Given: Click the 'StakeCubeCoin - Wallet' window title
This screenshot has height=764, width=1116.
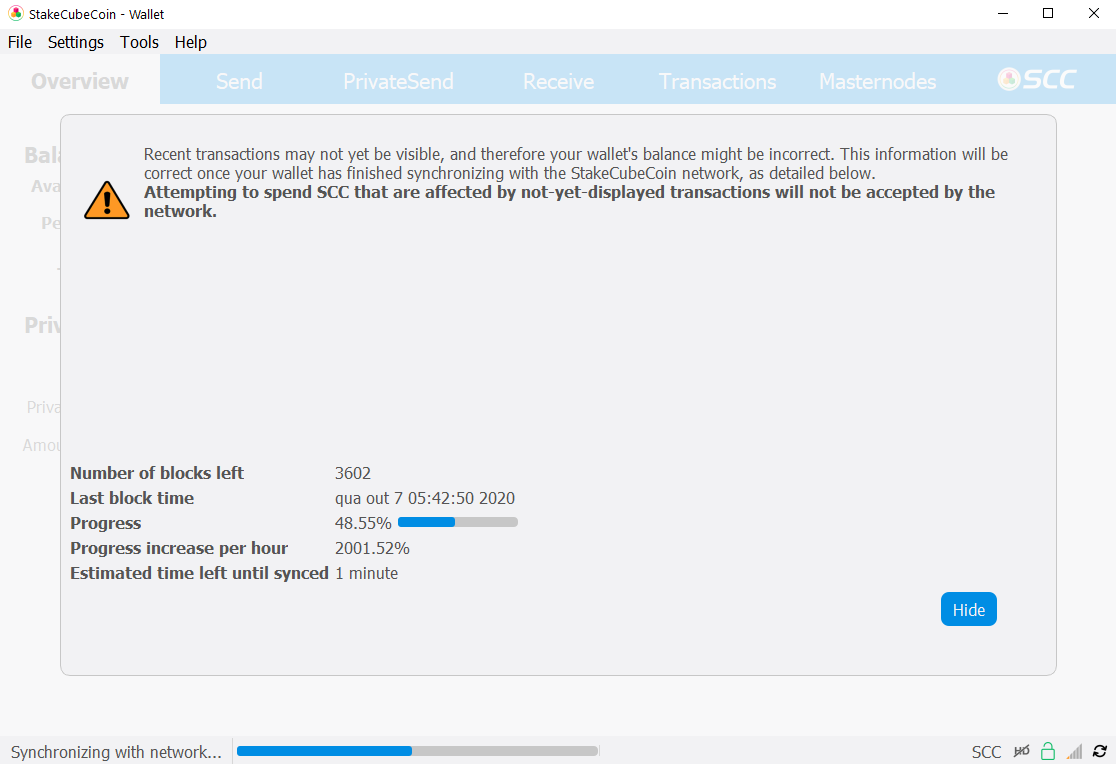Looking at the screenshot, I should (97, 14).
